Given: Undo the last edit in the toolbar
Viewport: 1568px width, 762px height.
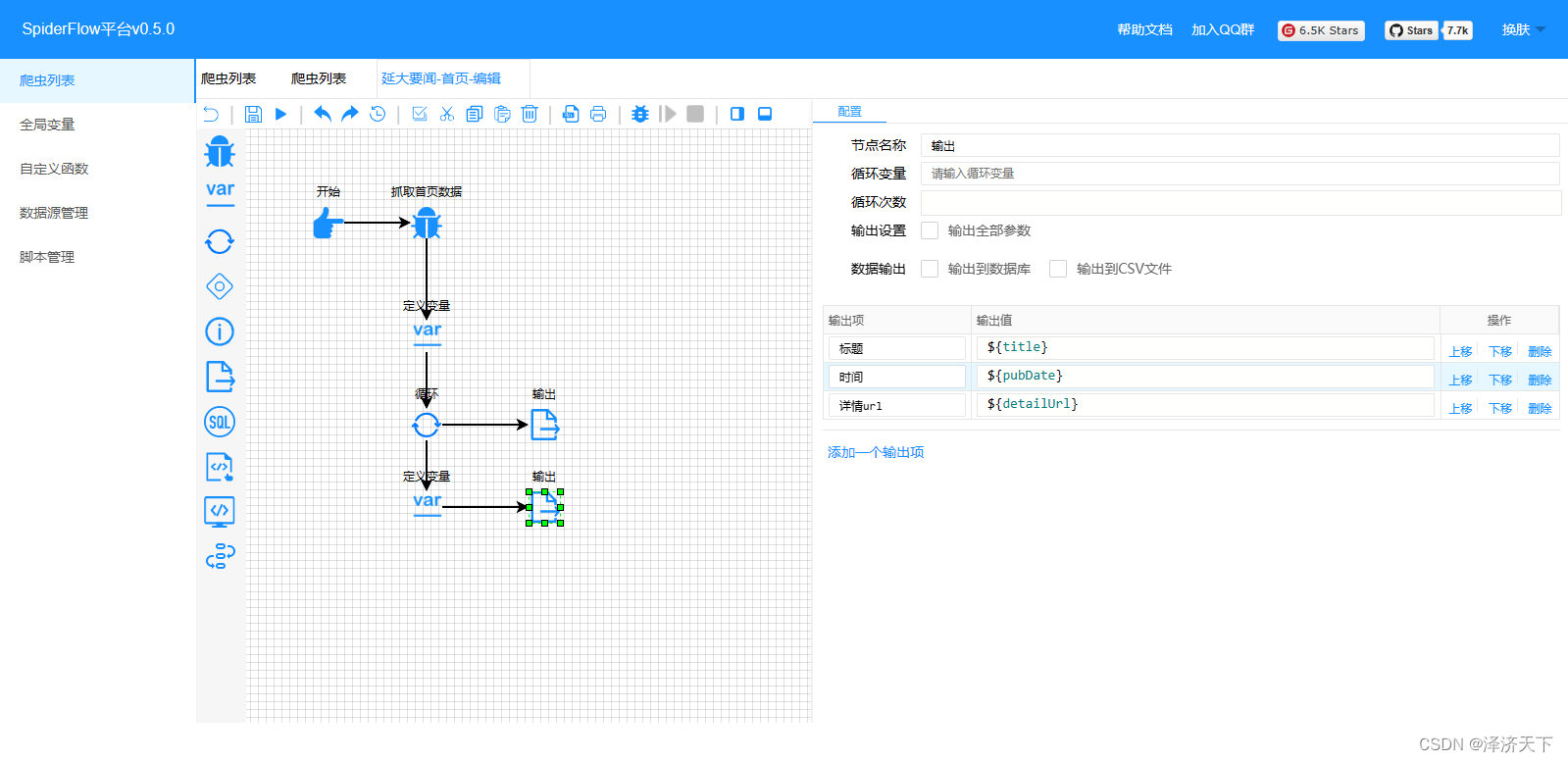Looking at the screenshot, I should click(x=323, y=114).
